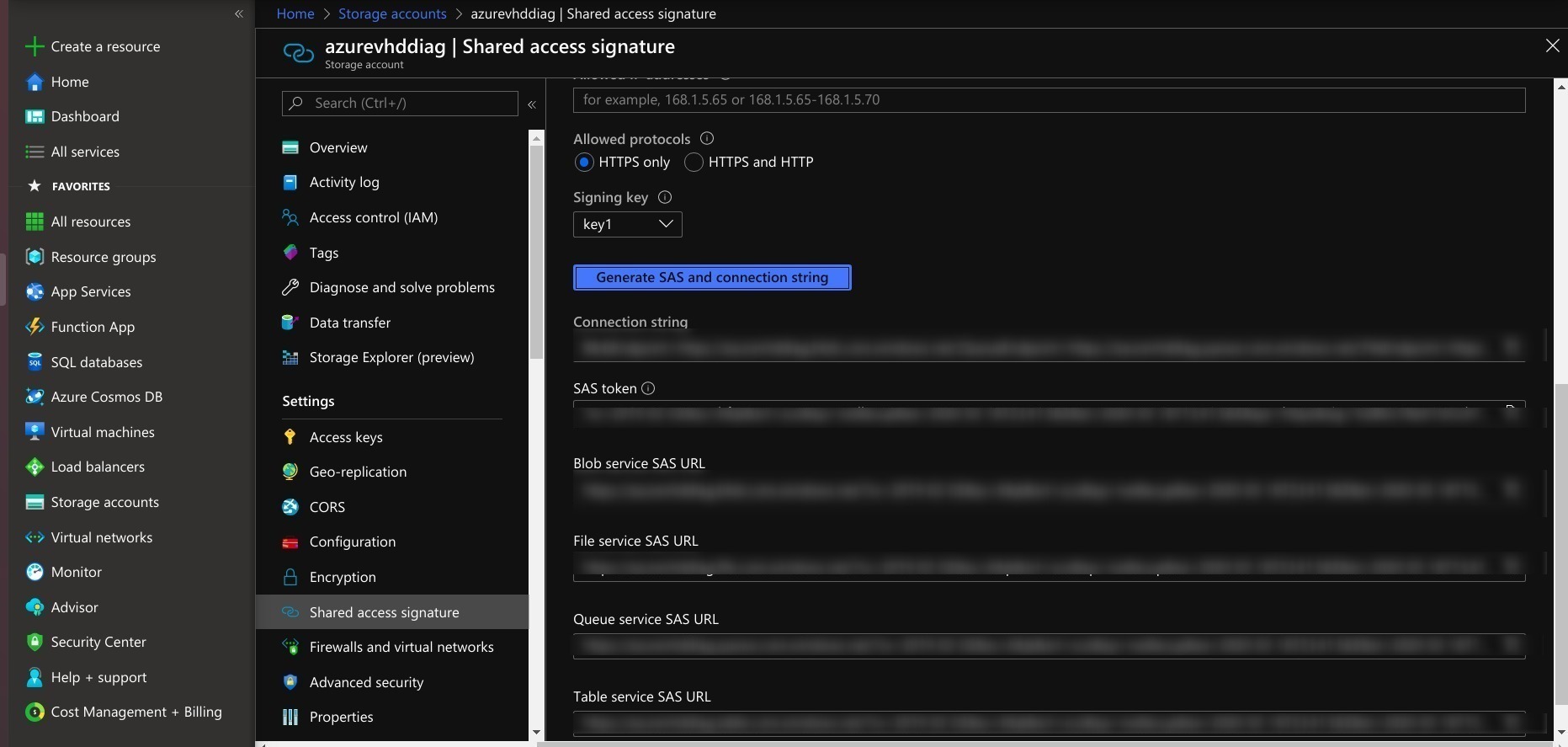This screenshot has height=747, width=1568.
Task: Open Firewalls and virtual networks menu item
Action: (401, 647)
